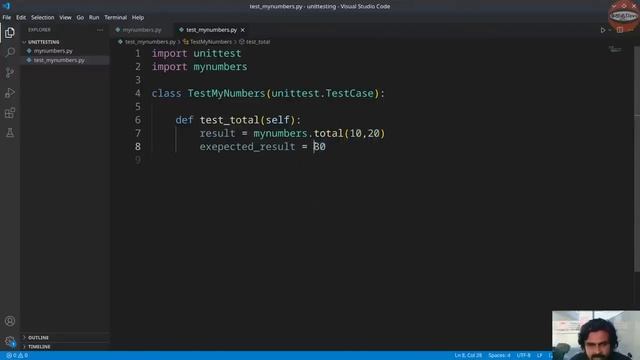The width and height of the screenshot is (640, 360).
Task: Open the Source Control view
Action: 10,73
